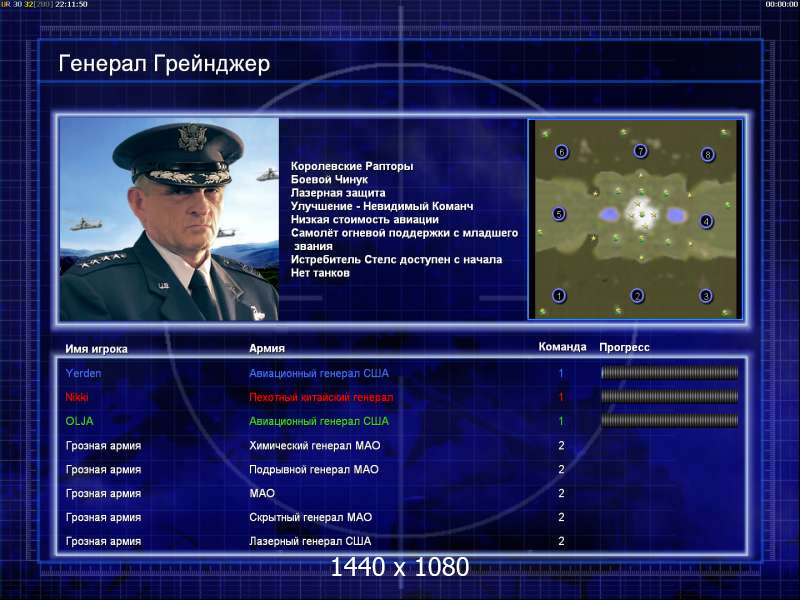Screen dimensions: 800x600
Task: Click Yerden's army 'Авиационный генерал США'
Action: [x=319, y=373]
